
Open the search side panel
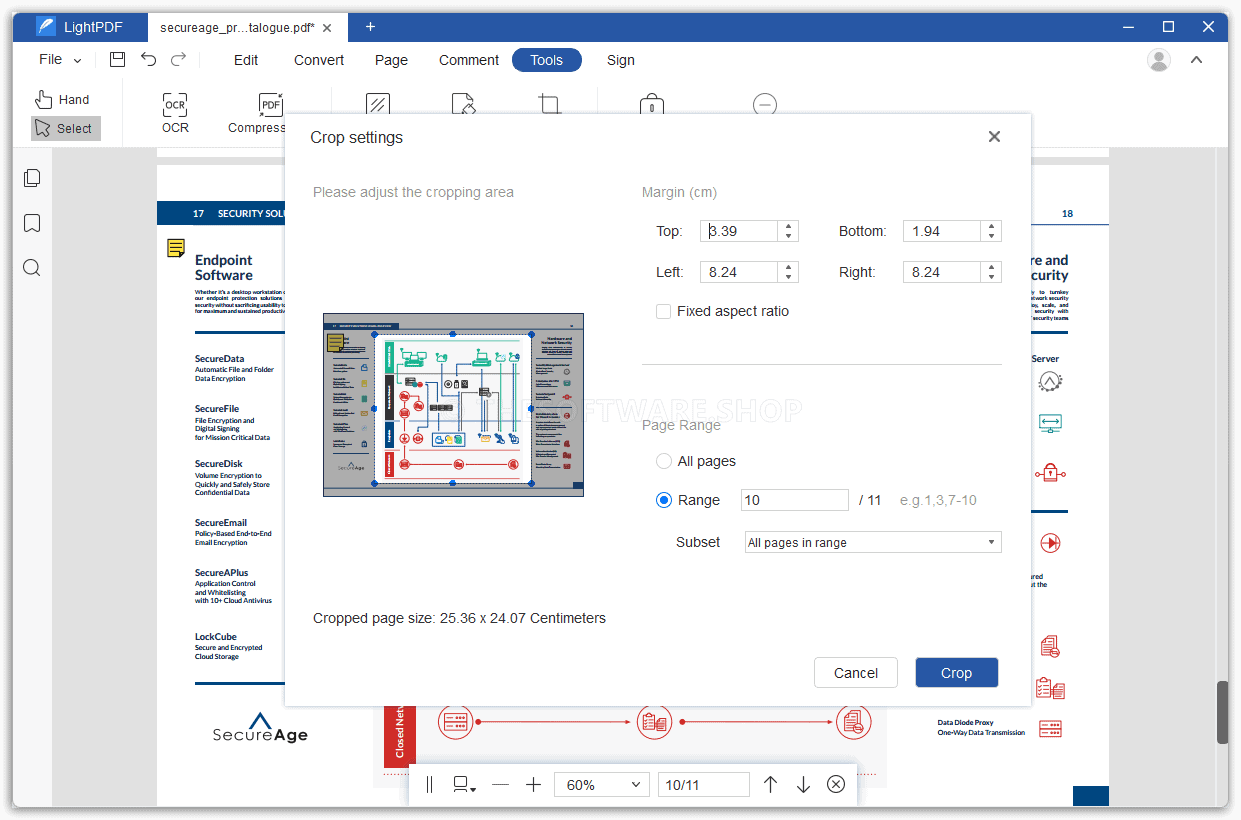pyautogui.click(x=32, y=267)
